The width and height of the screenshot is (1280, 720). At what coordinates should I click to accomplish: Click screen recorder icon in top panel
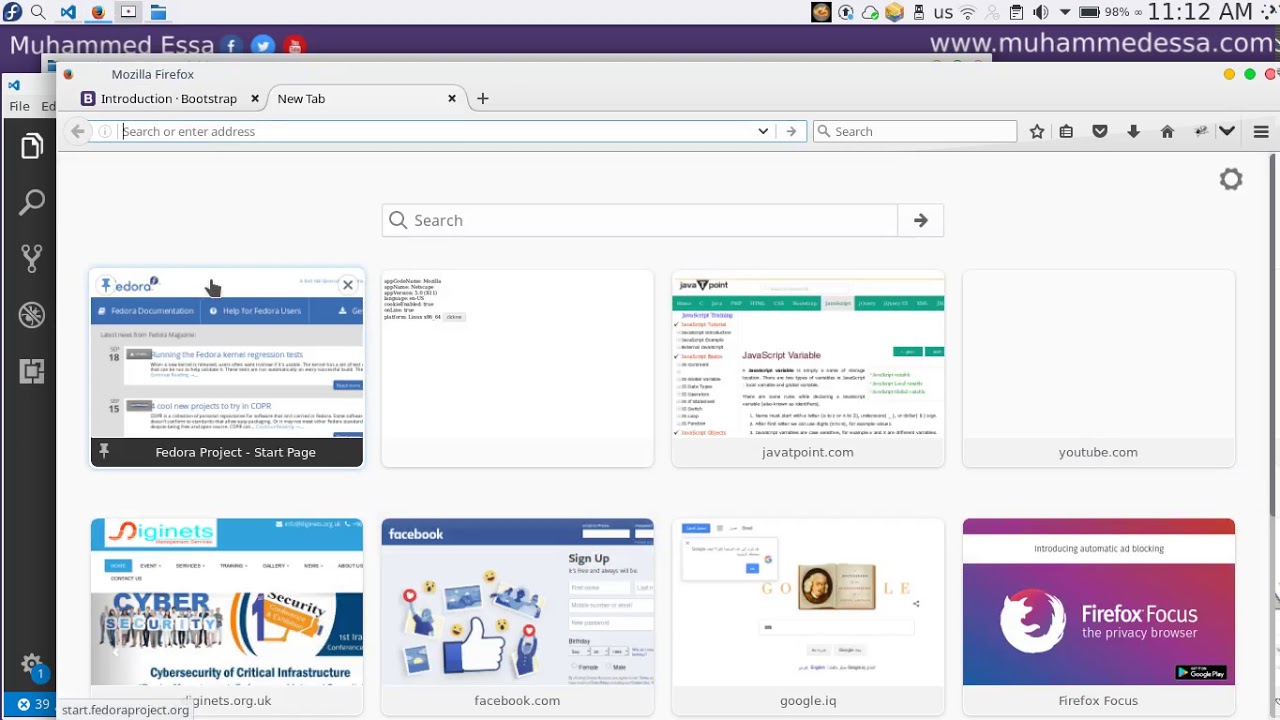(x=128, y=12)
